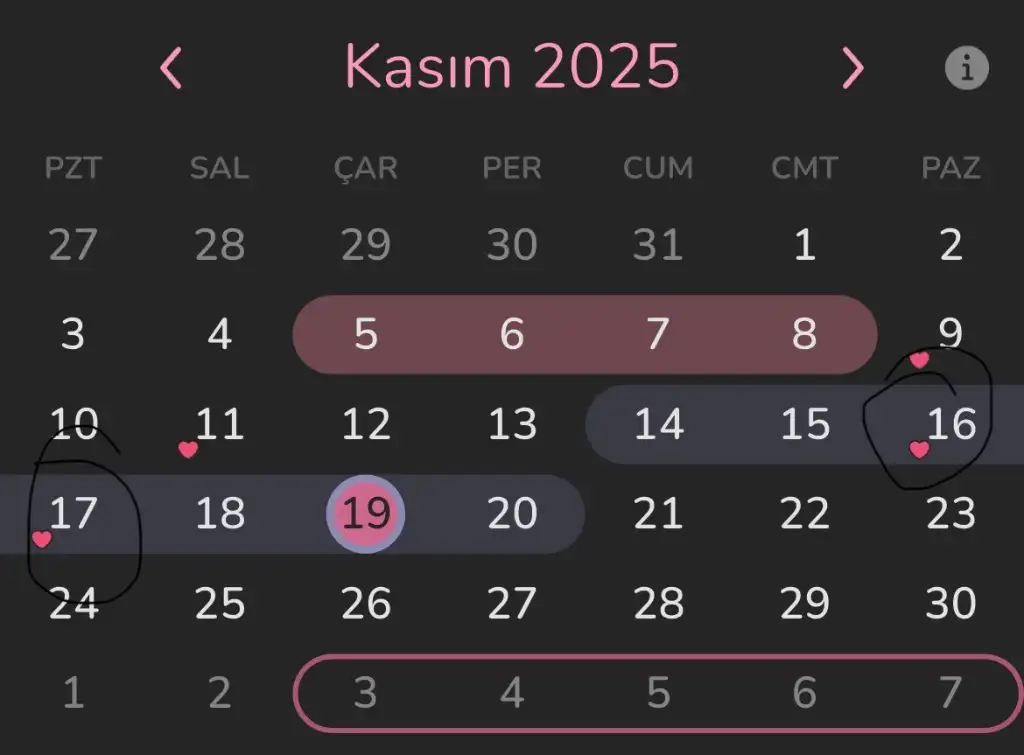
Task: Select the ÇAR weekday column header
Action: 366,168
